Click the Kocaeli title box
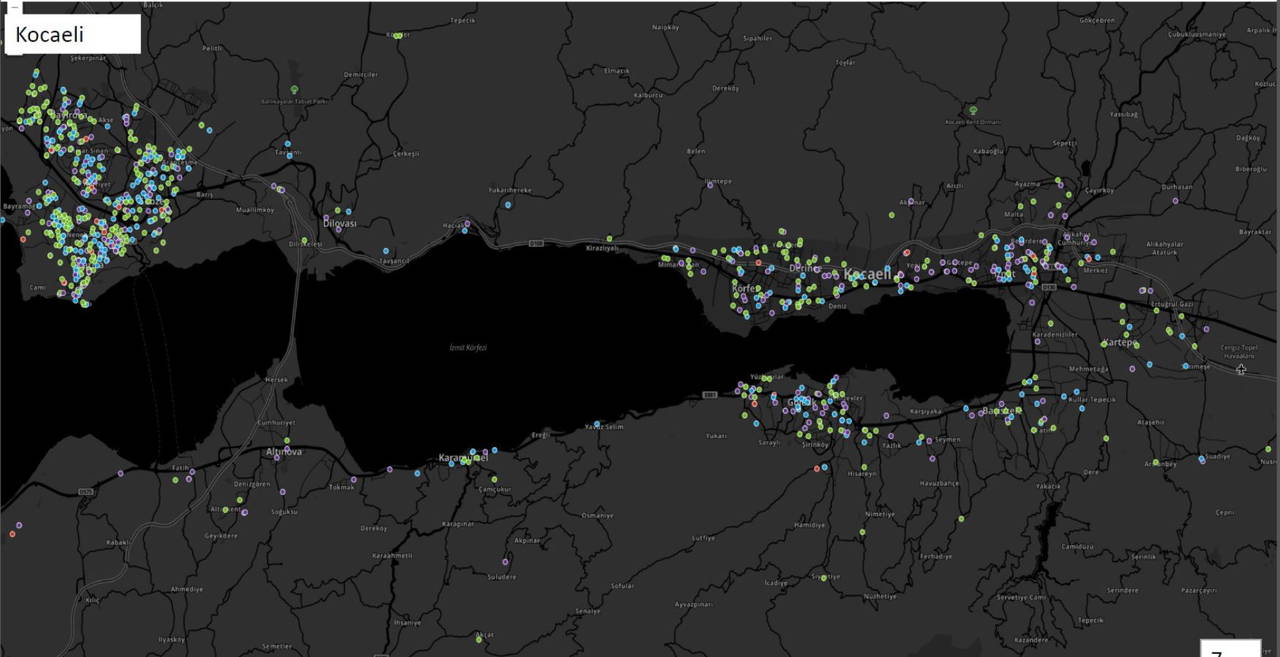This screenshot has height=657, width=1280. click(73, 34)
